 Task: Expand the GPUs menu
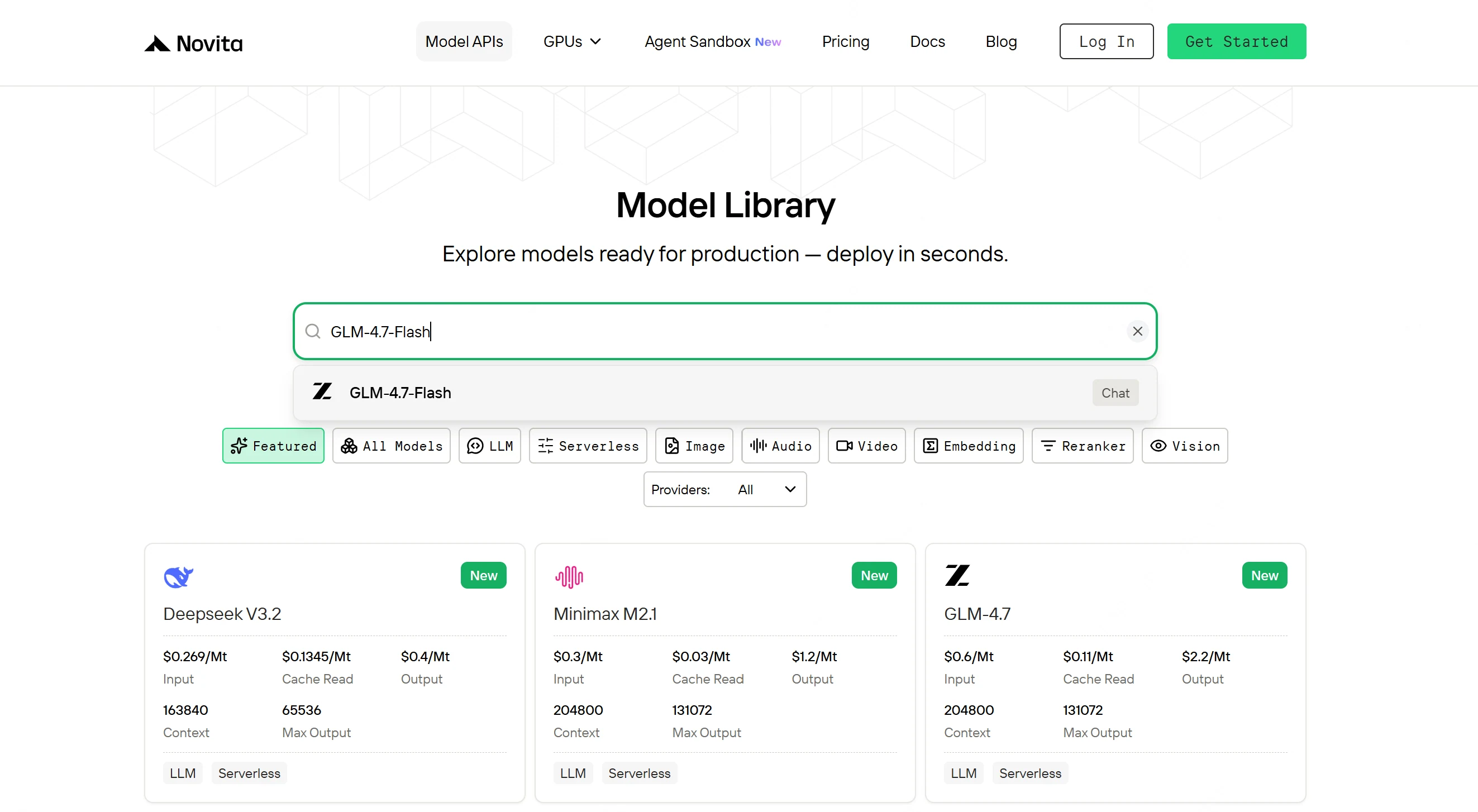coord(572,41)
